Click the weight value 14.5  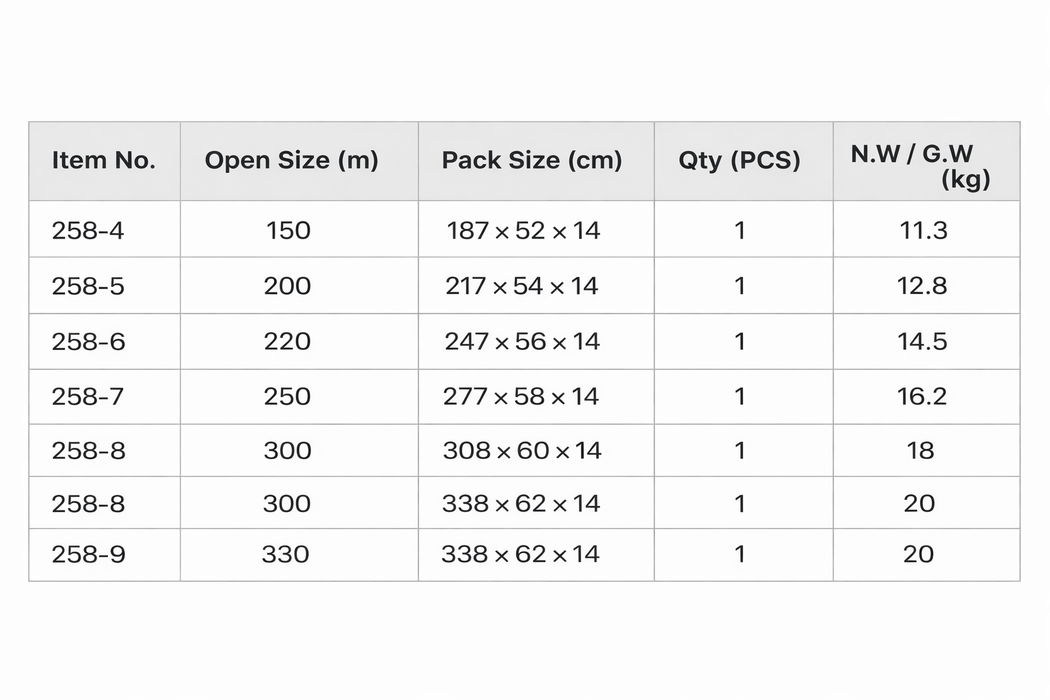(x=922, y=342)
